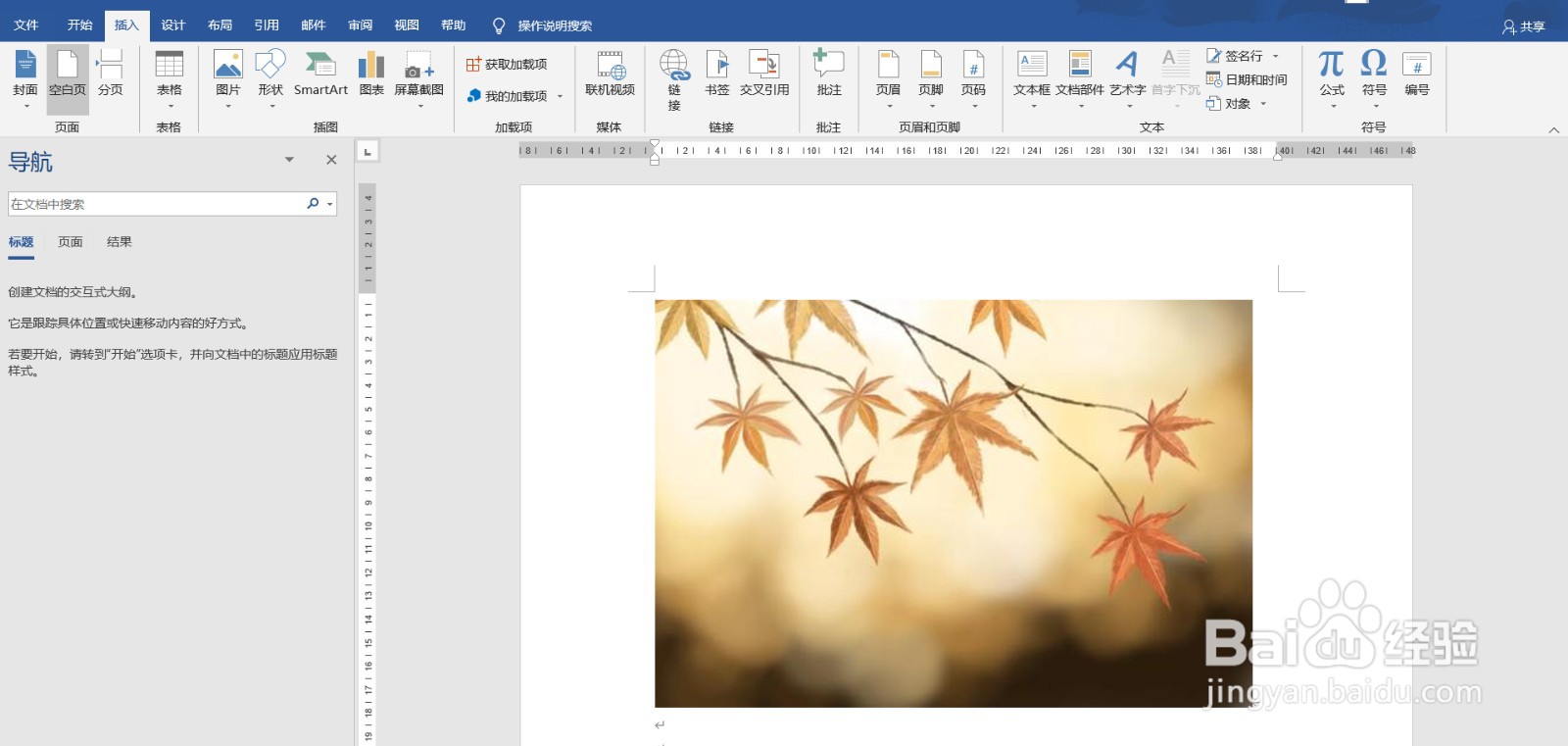Expand My Add-ins dropdown arrow
This screenshot has width=1568, height=746.
561,96
